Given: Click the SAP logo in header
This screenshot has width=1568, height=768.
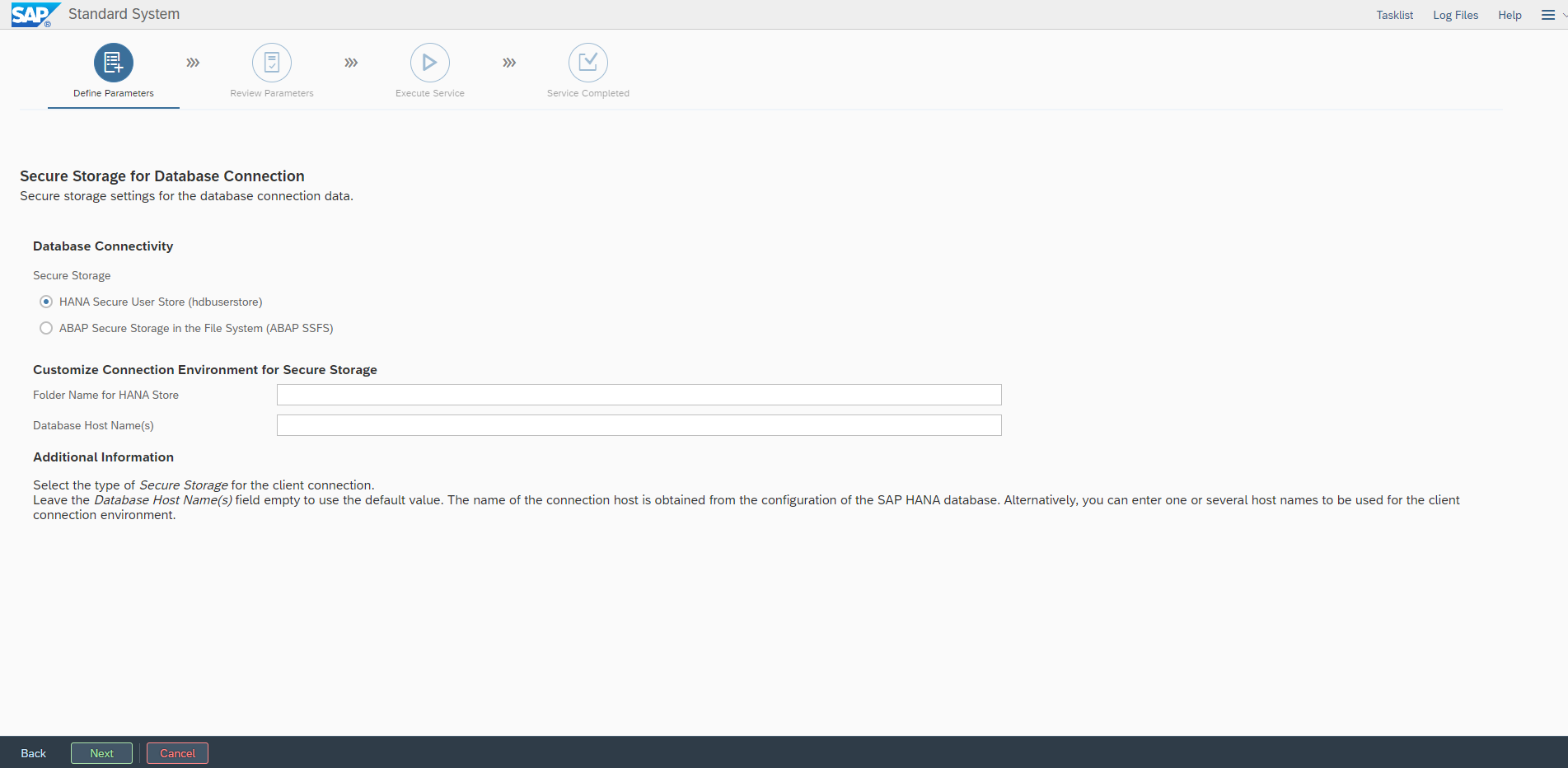Looking at the screenshot, I should pyautogui.click(x=33, y=15).
